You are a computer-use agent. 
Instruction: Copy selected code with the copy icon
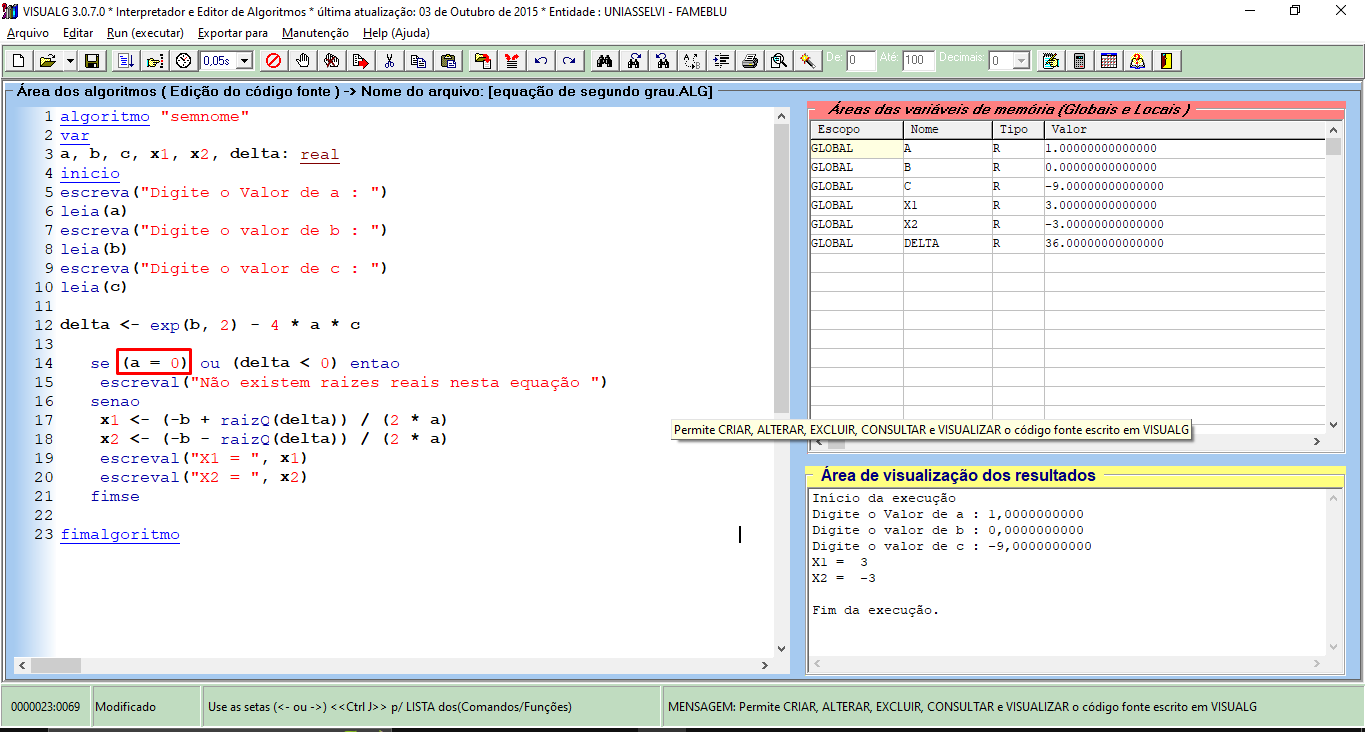418,61
